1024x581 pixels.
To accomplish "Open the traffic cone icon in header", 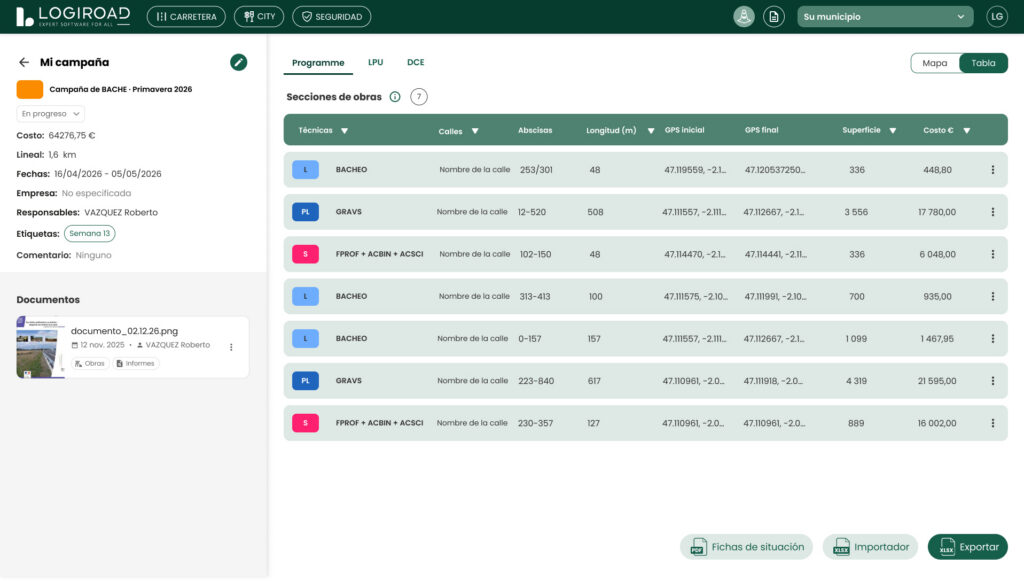I will [743, 16].
